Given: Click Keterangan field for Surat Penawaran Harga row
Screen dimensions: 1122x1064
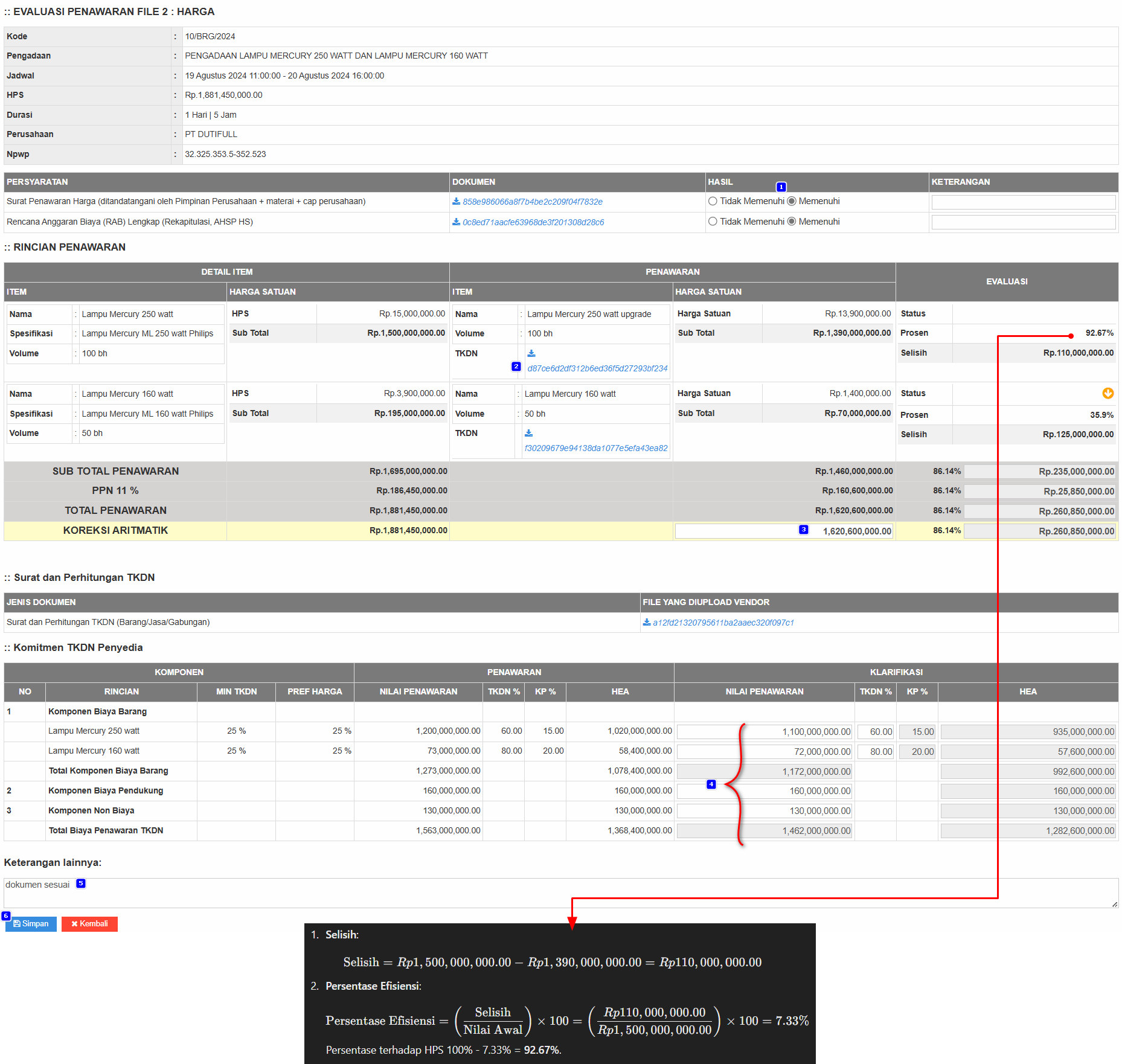Looking at the screenshot, I should point(1023,202).
